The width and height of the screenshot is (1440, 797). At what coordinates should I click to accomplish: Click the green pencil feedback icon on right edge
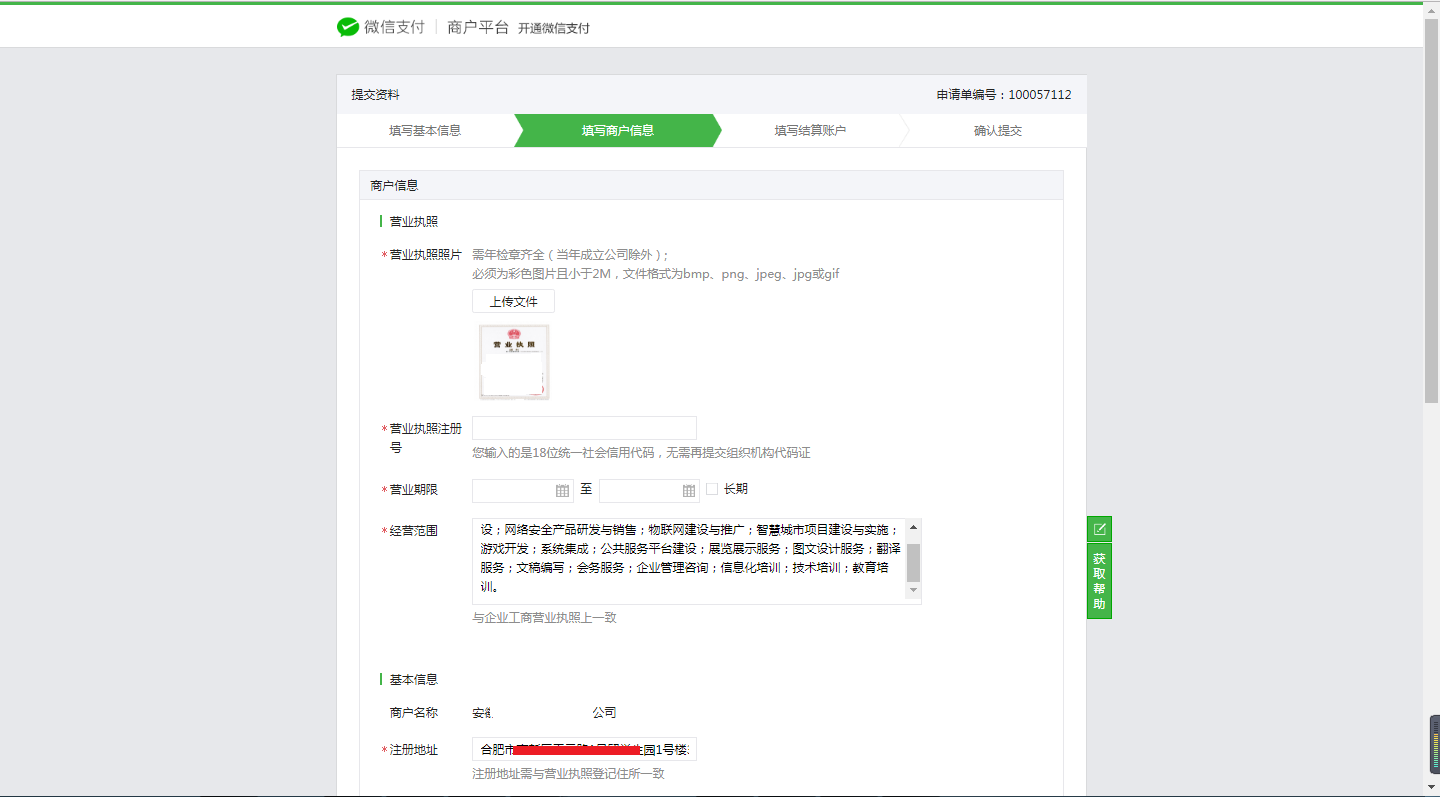(1098, 527)
